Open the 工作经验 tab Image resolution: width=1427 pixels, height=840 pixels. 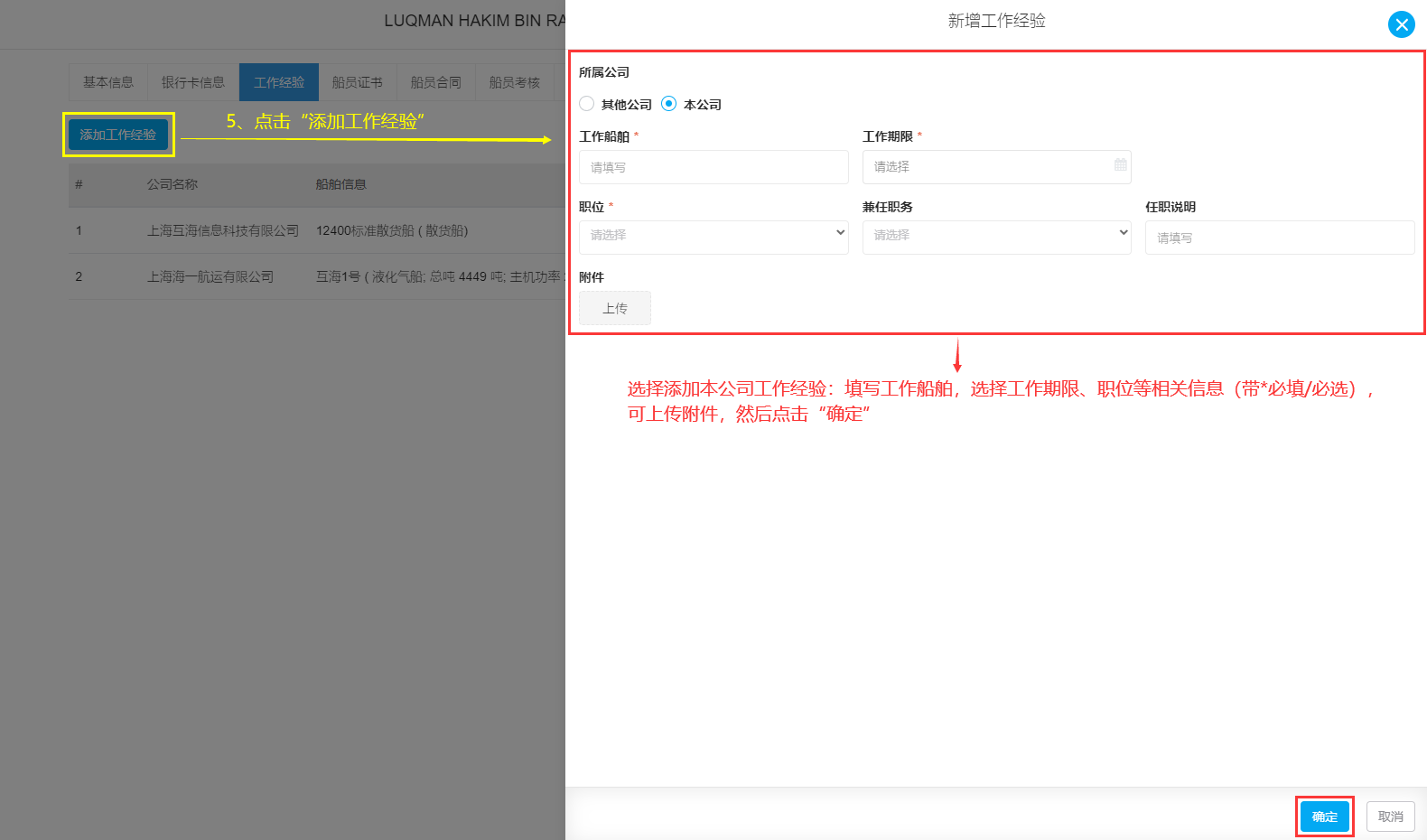coord(279,82)
